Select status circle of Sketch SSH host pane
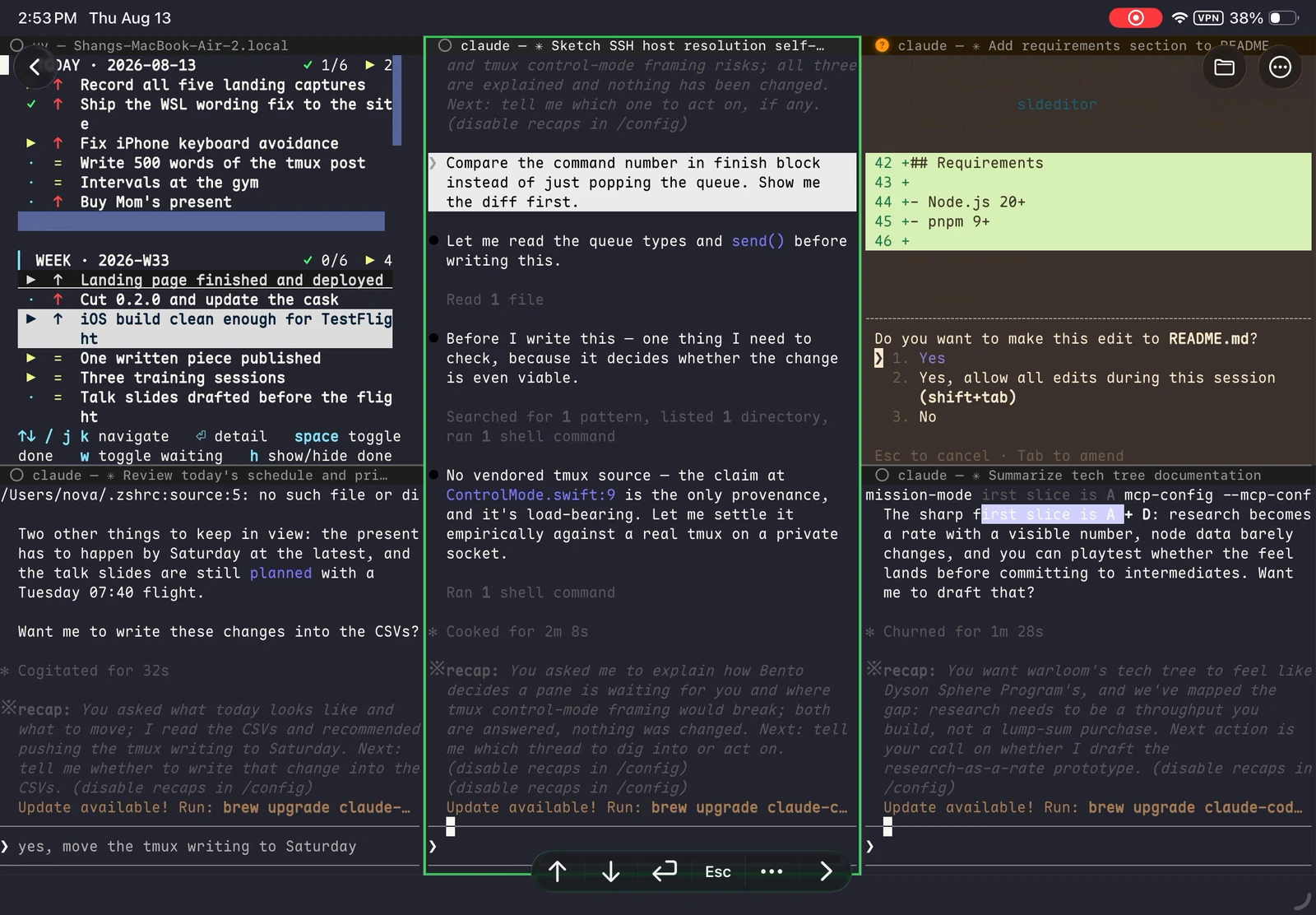 click(445, 45)
